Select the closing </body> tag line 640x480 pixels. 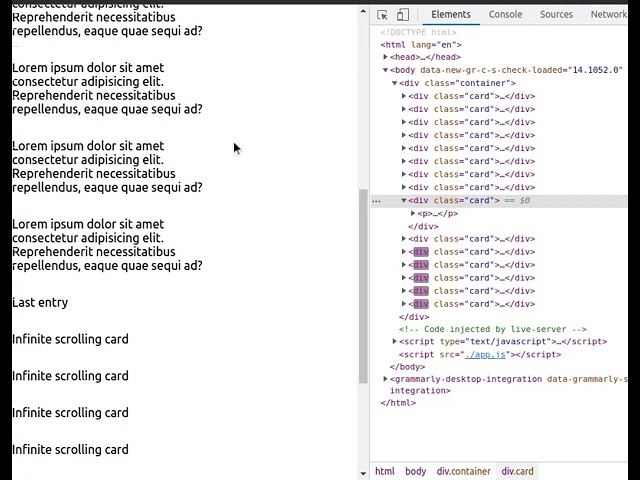click(407, 367)
